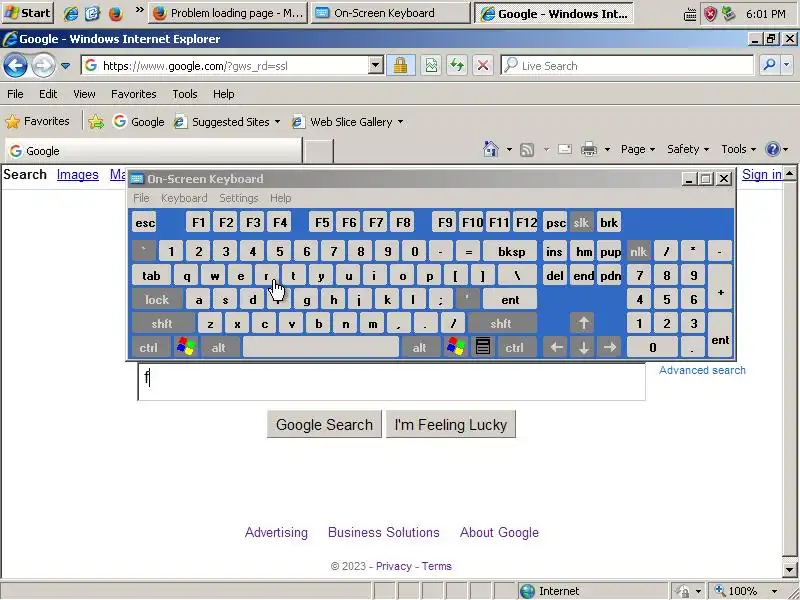Click the Windows Start button
This screenshot has height=600, width=800.
pyautogui.click(x=28, y=13)
